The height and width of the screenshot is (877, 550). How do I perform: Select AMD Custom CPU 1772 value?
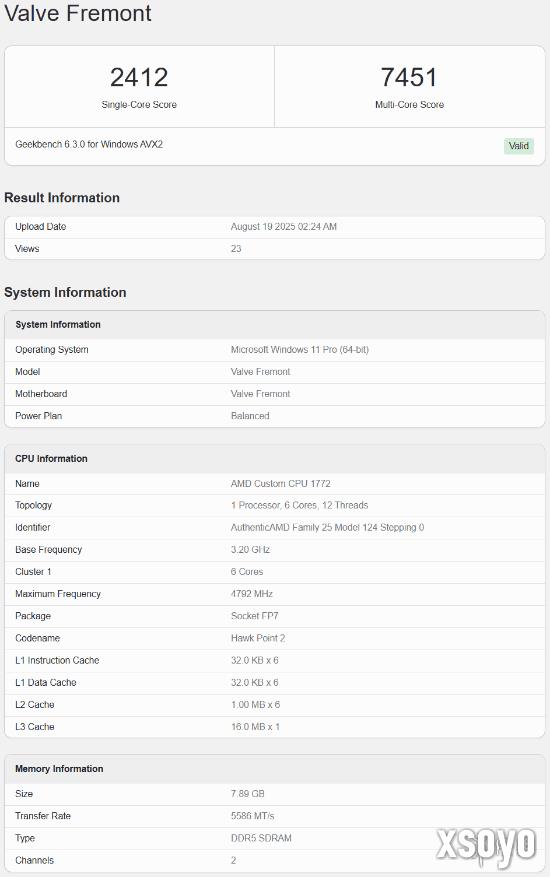point(280,483)
